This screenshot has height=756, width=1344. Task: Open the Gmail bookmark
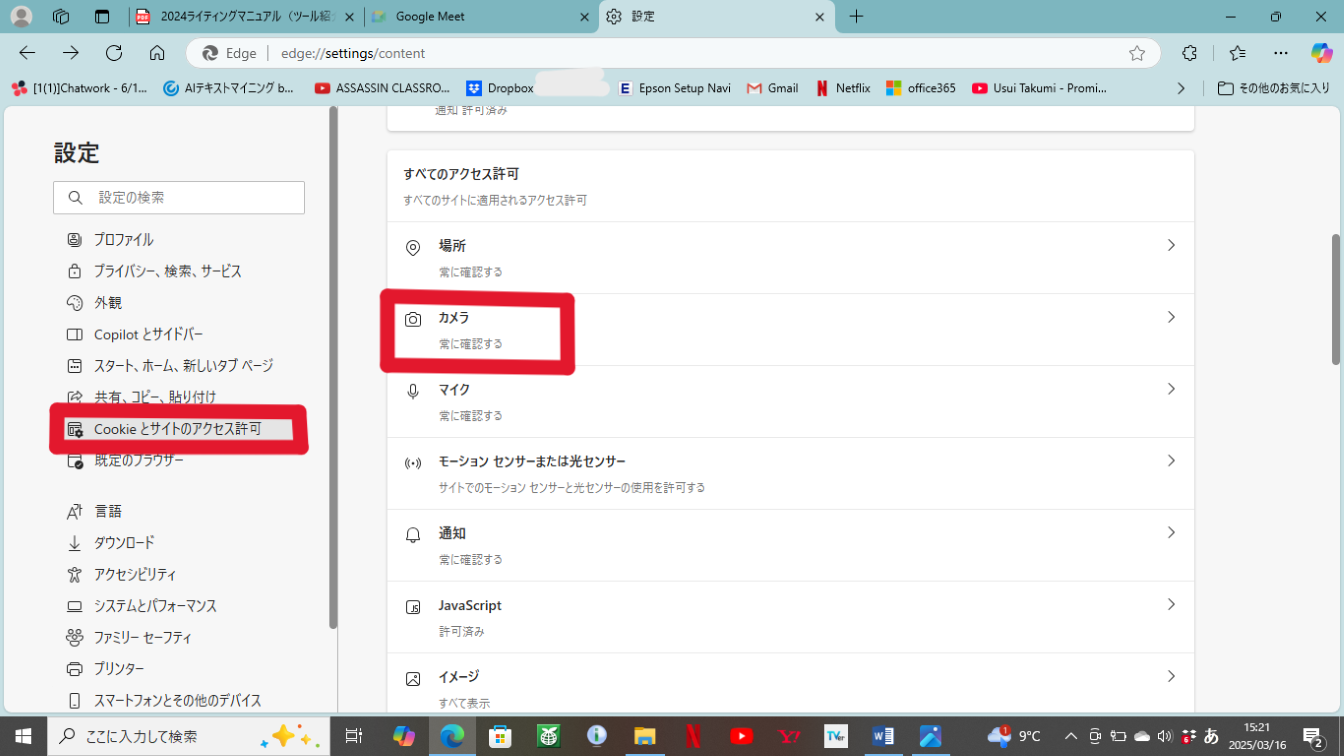pyautogui.click(x=772, y=88)
